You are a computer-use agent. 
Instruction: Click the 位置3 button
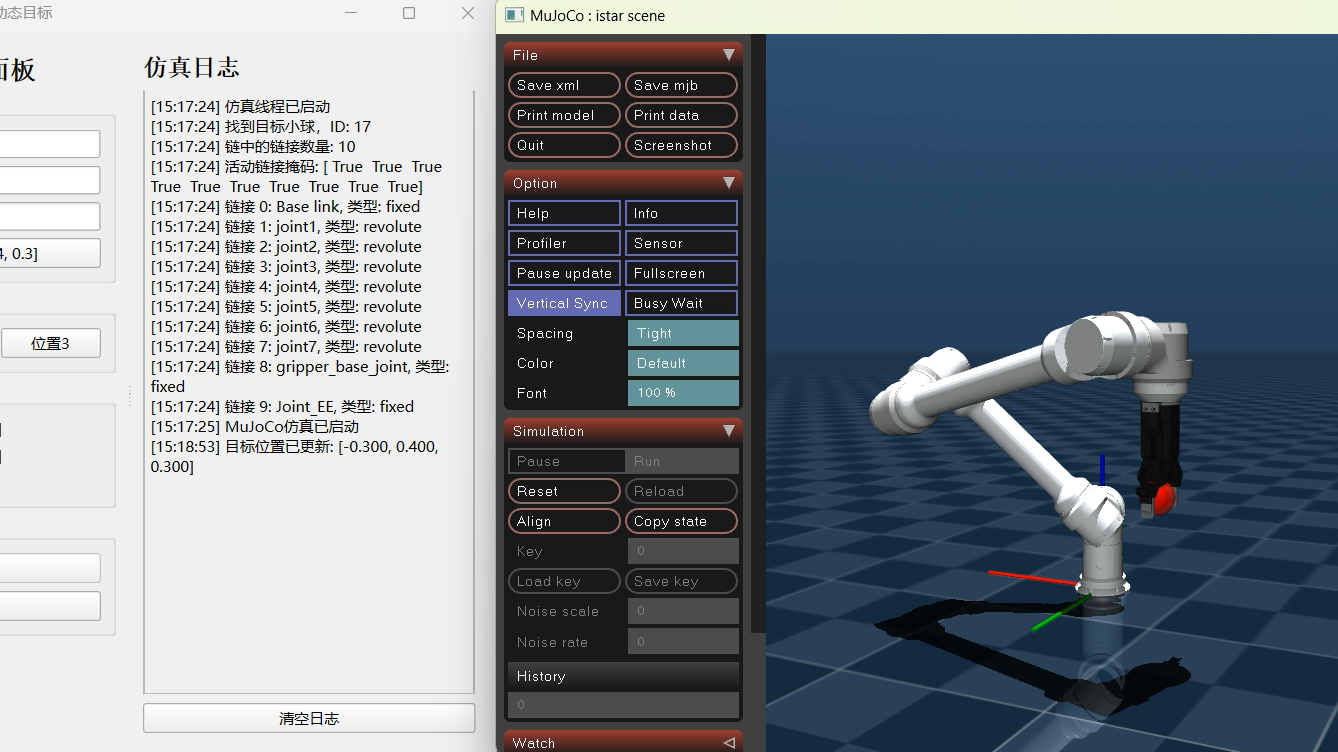click(x=50, y=343)
